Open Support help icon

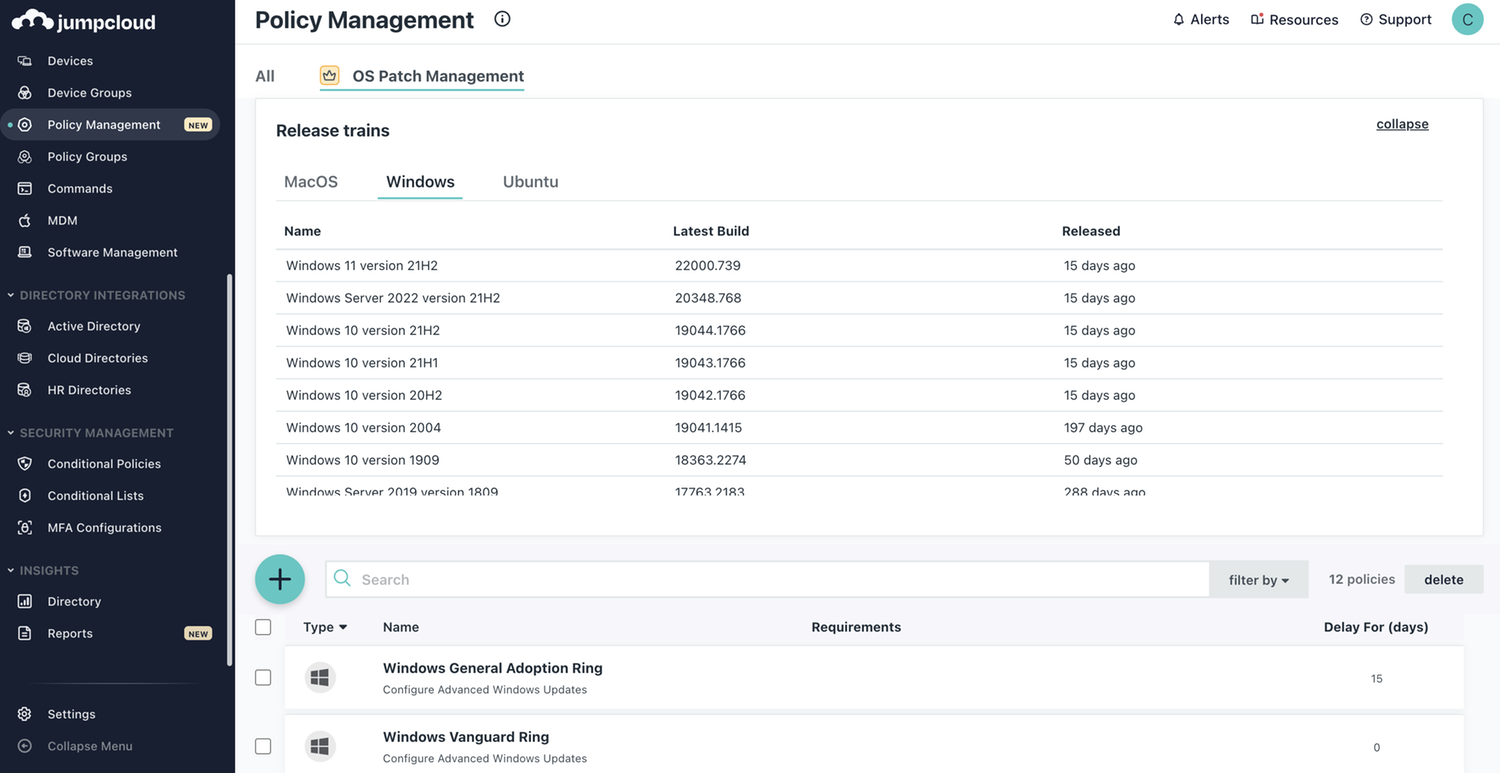point(1367,20)
